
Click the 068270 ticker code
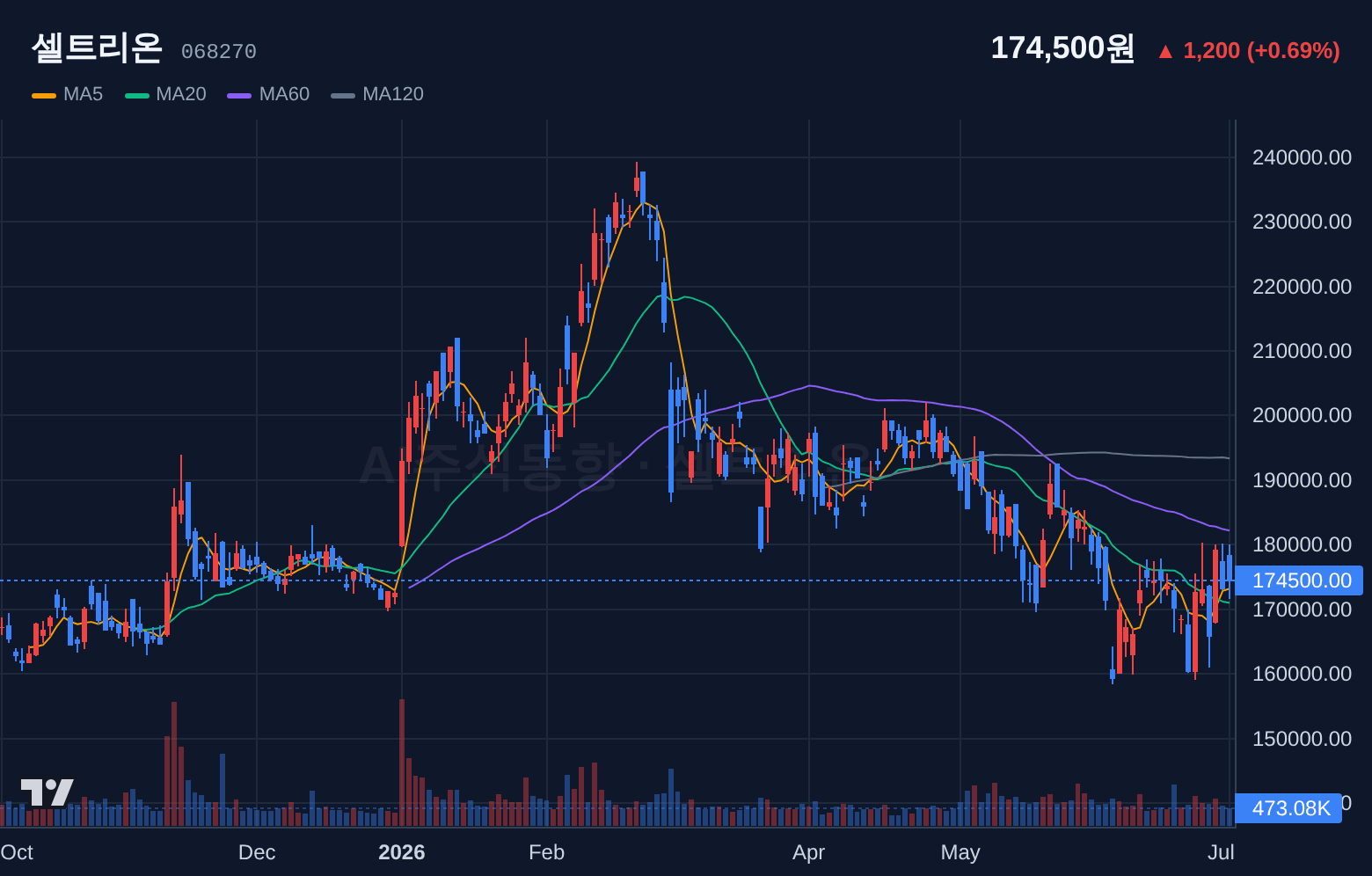(219, 52)
